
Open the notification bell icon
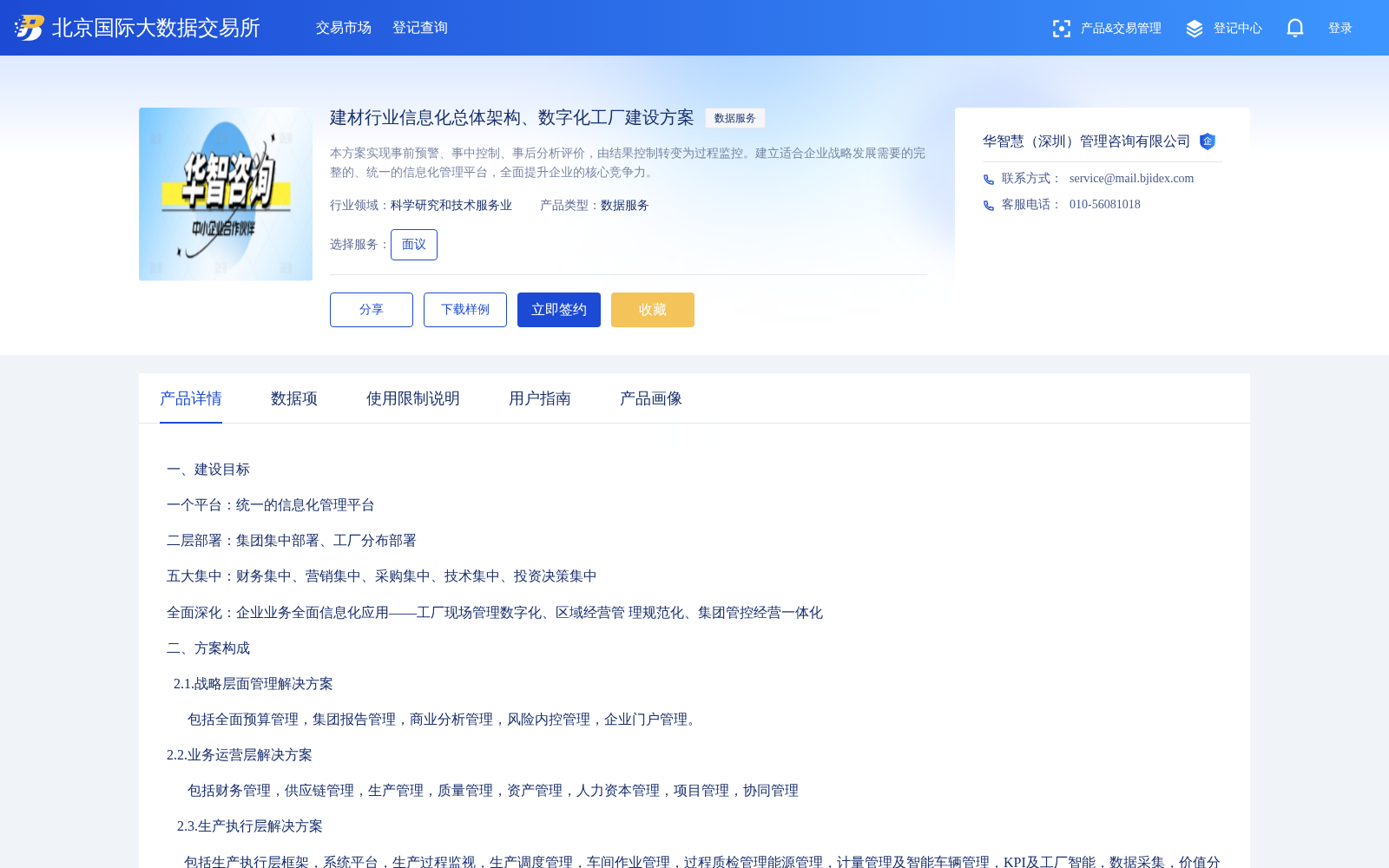coord(1295,28)
